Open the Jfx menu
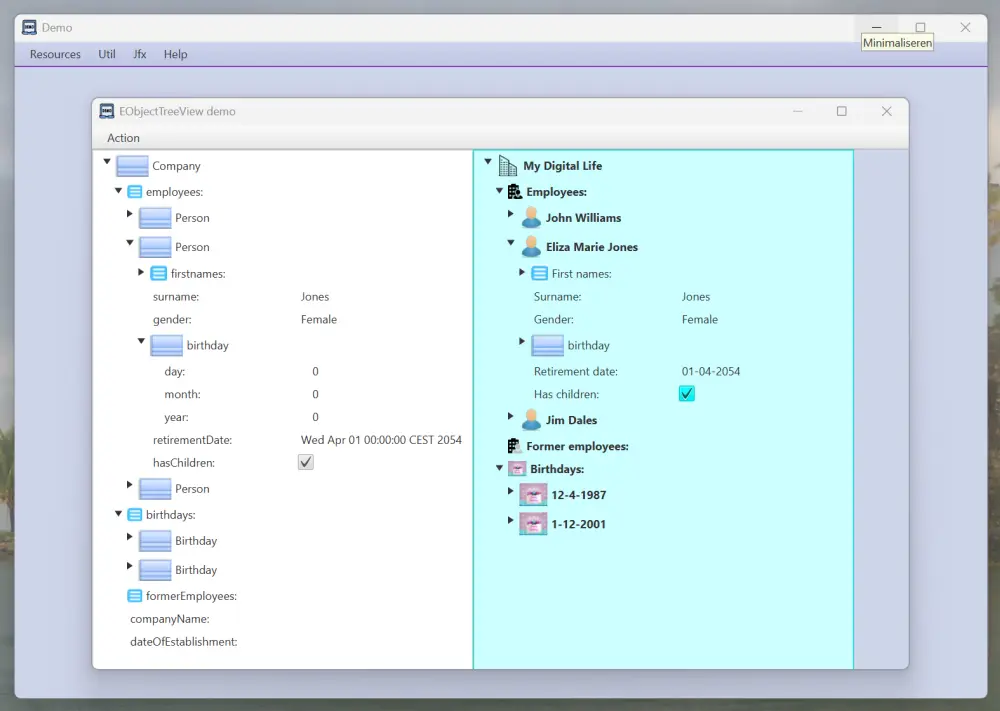 point(140,54)
